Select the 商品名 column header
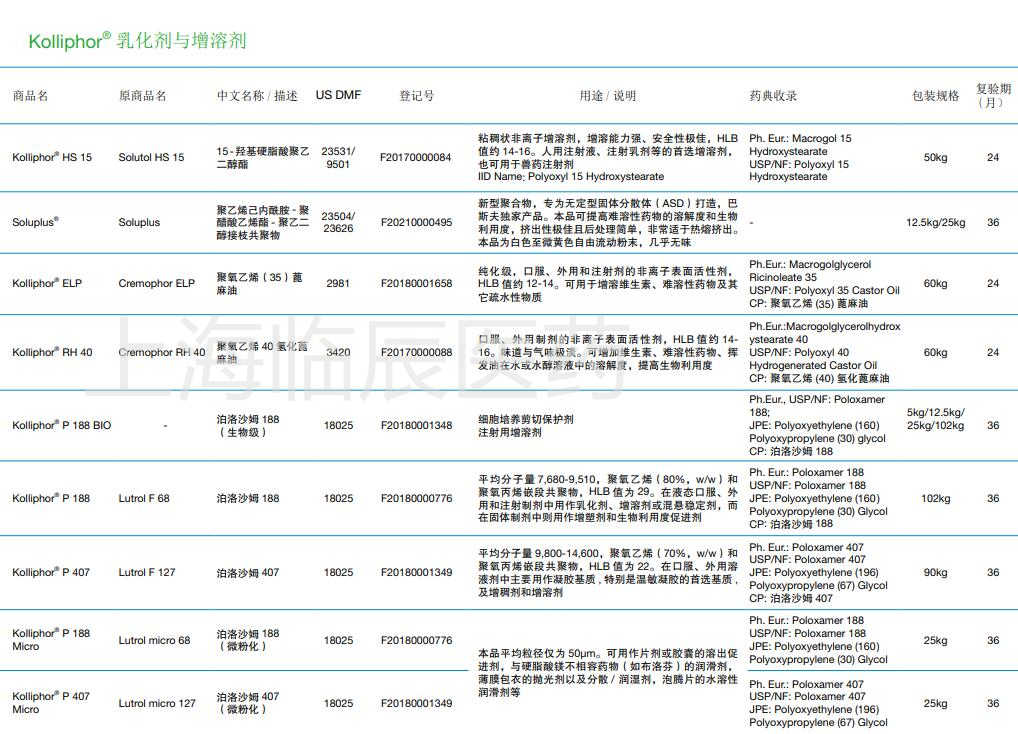The width and height of the screenshot is (1018, 734). [30, 96]
